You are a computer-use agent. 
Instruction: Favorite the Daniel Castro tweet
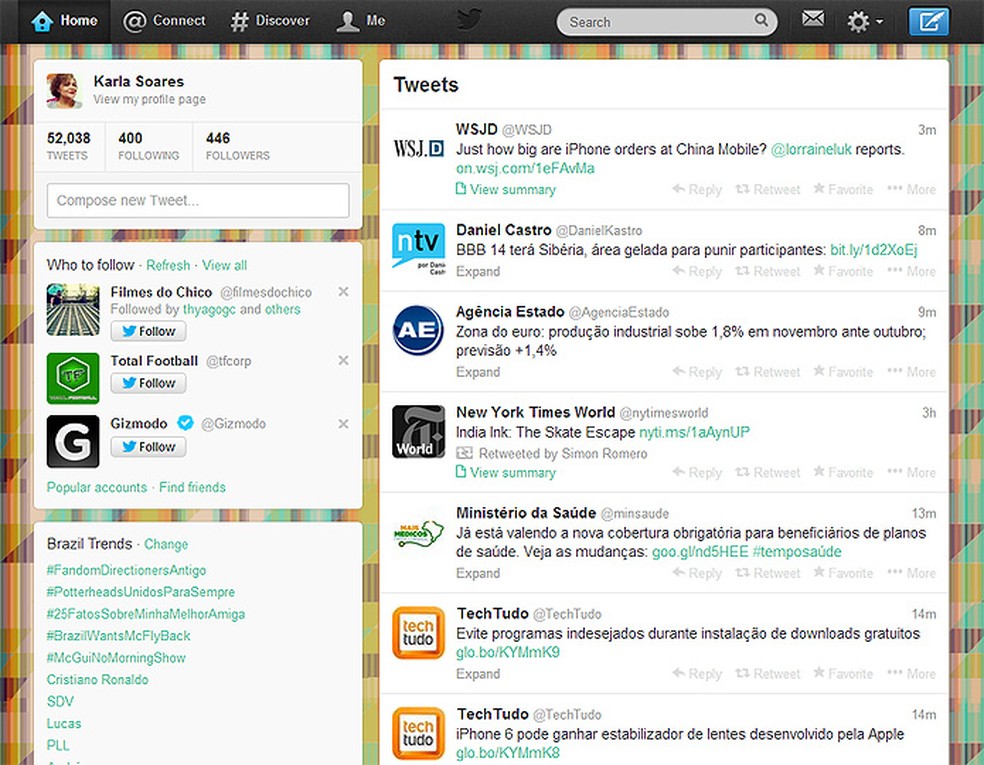coord(843,272)
